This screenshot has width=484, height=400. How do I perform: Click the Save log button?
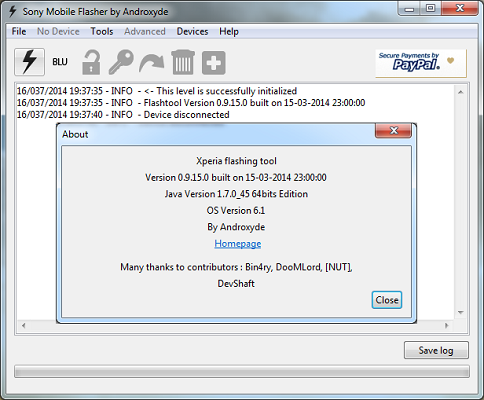436,350
